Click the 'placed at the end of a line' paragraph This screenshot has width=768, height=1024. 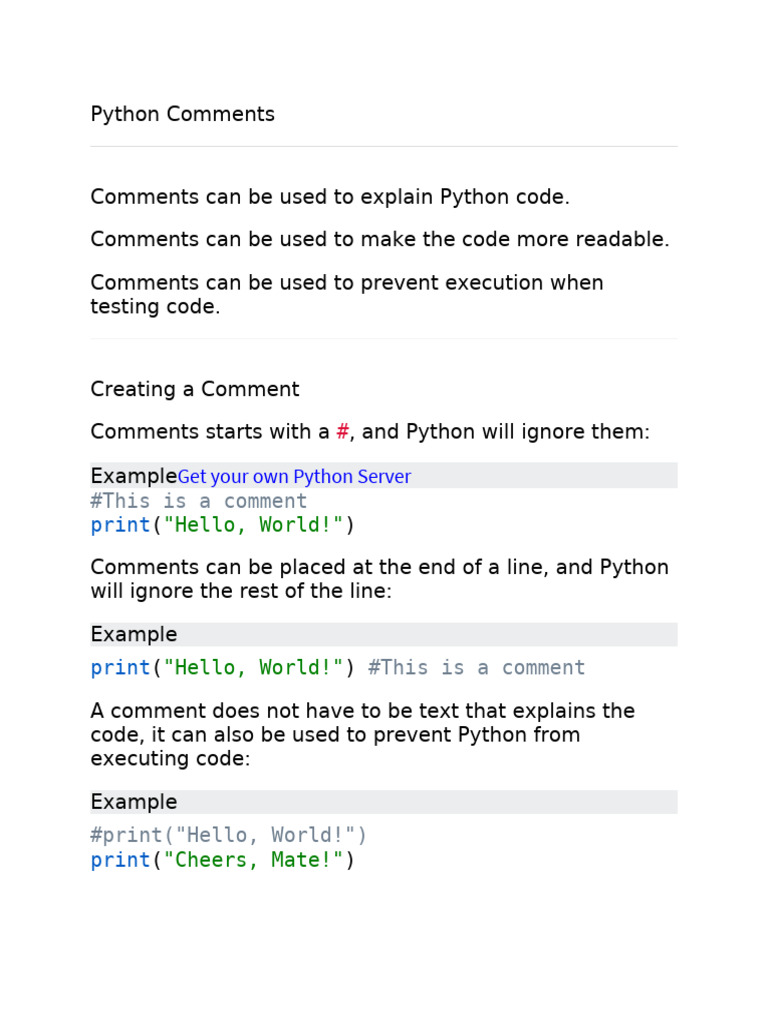pyautogui.click(x=379, y=579)
